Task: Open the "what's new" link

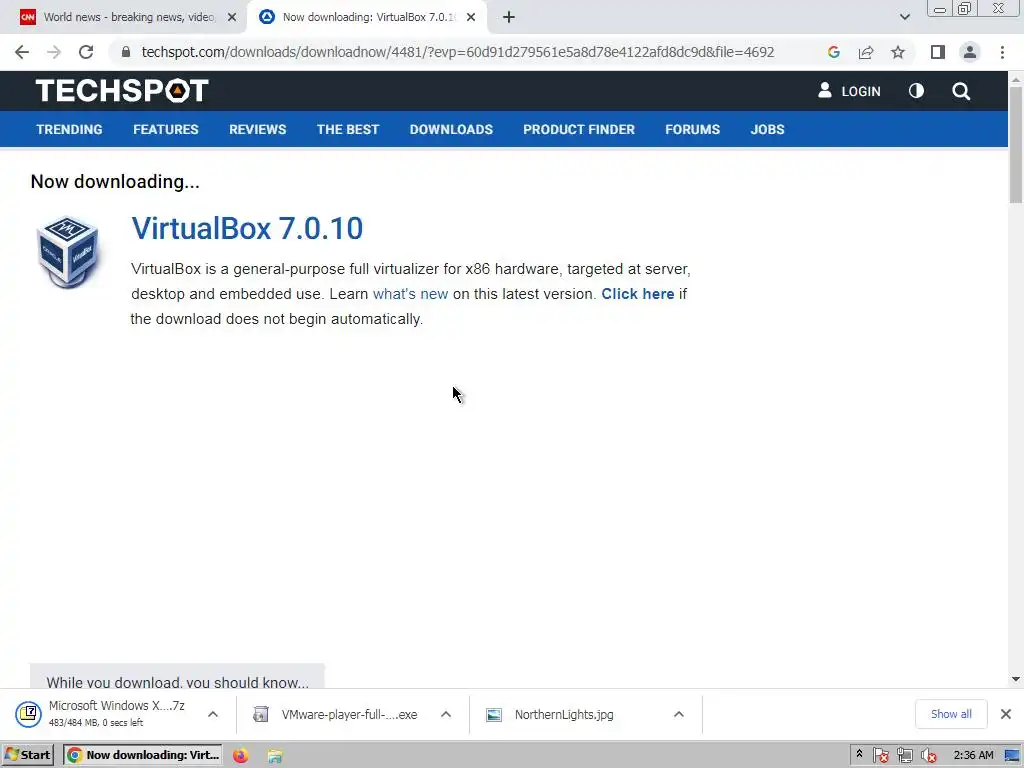Action: click(x=410, y=294)
